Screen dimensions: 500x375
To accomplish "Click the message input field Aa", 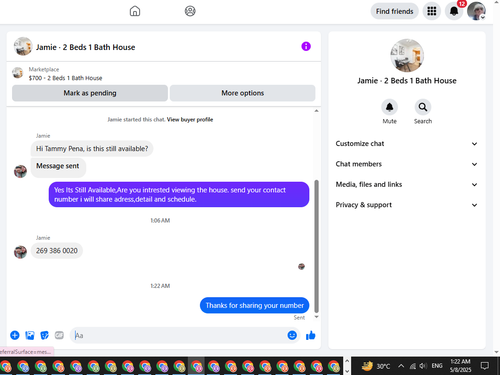I will click(x=178, y=335).
